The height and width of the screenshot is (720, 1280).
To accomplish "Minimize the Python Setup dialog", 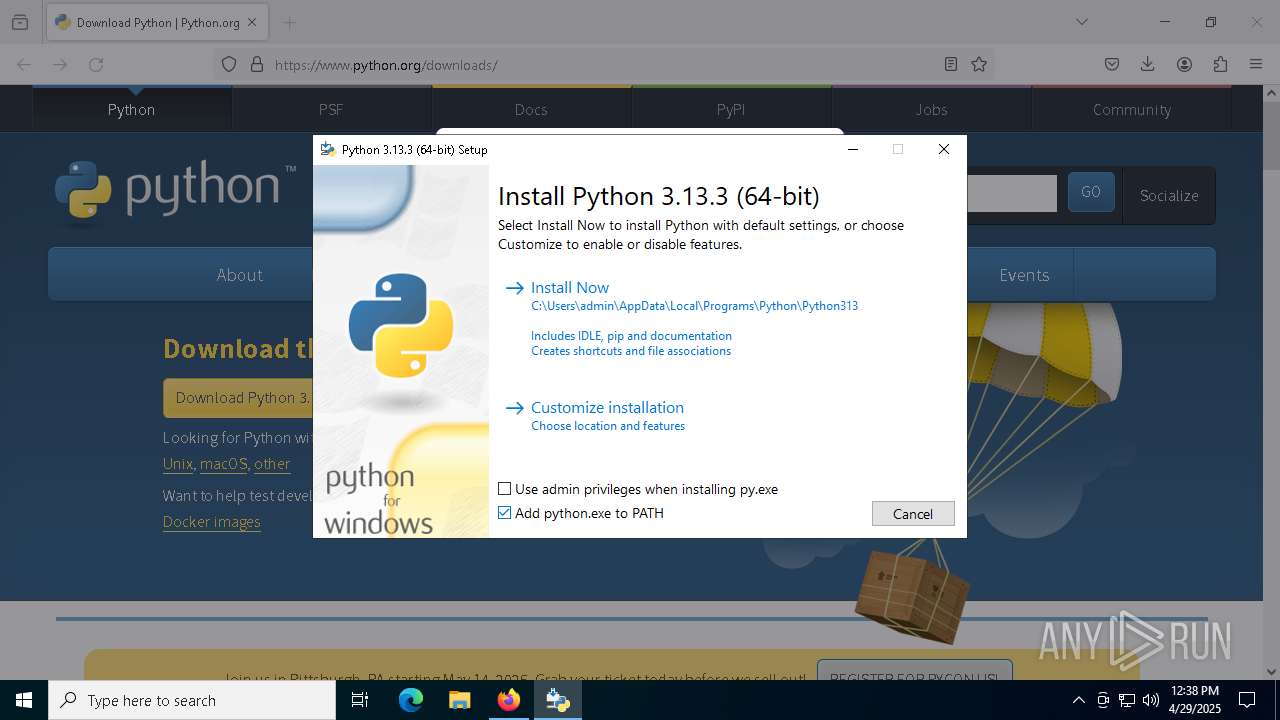I will 853,149.
